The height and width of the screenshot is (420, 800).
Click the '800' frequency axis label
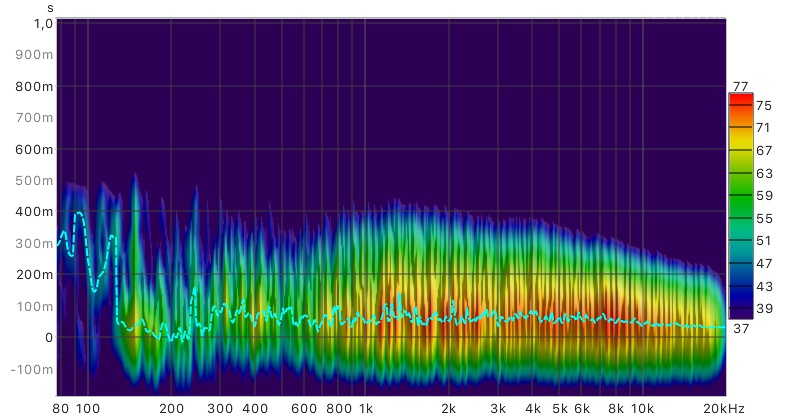pyautogui.click(x=339, y=409)
